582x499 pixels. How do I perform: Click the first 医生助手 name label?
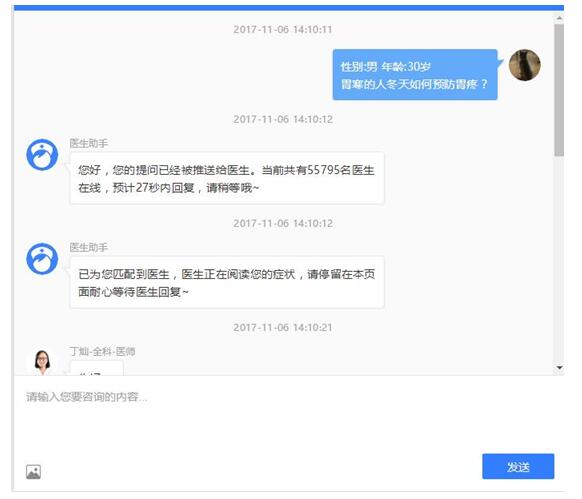click(x=89, y=143)
